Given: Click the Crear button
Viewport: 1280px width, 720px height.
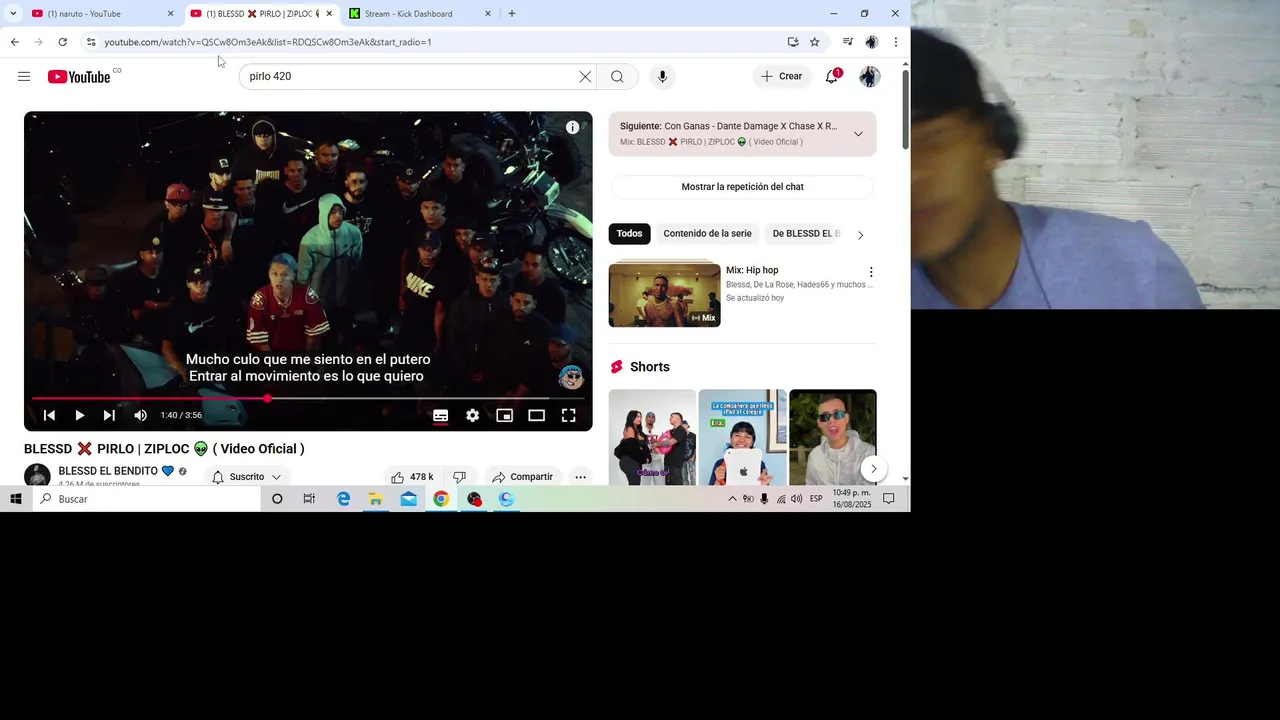Looking at the screenshot, I should coord(781,76).
